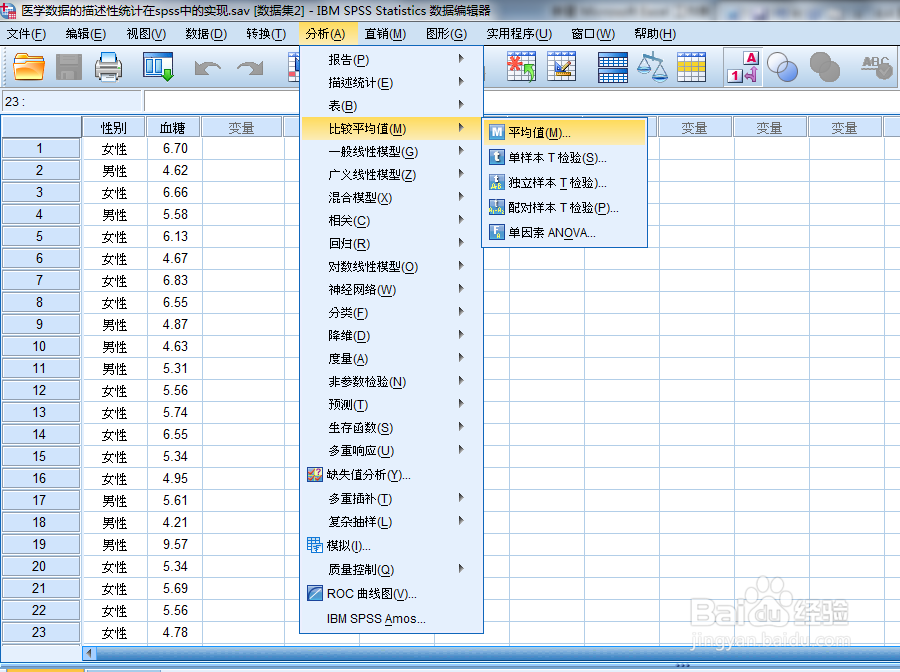Click the Missing value analysis menu icon
The height and width of the screenshot is (672, 900).
pyautogui.click(x=315, y=475)
